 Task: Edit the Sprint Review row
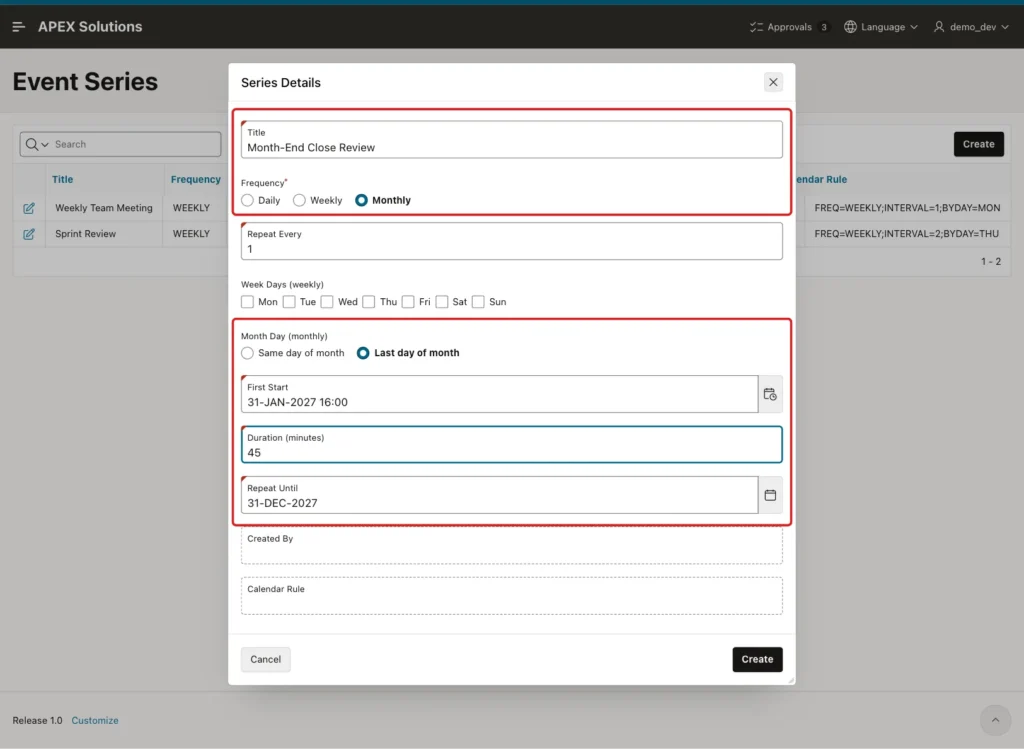(x=29, y=234)
